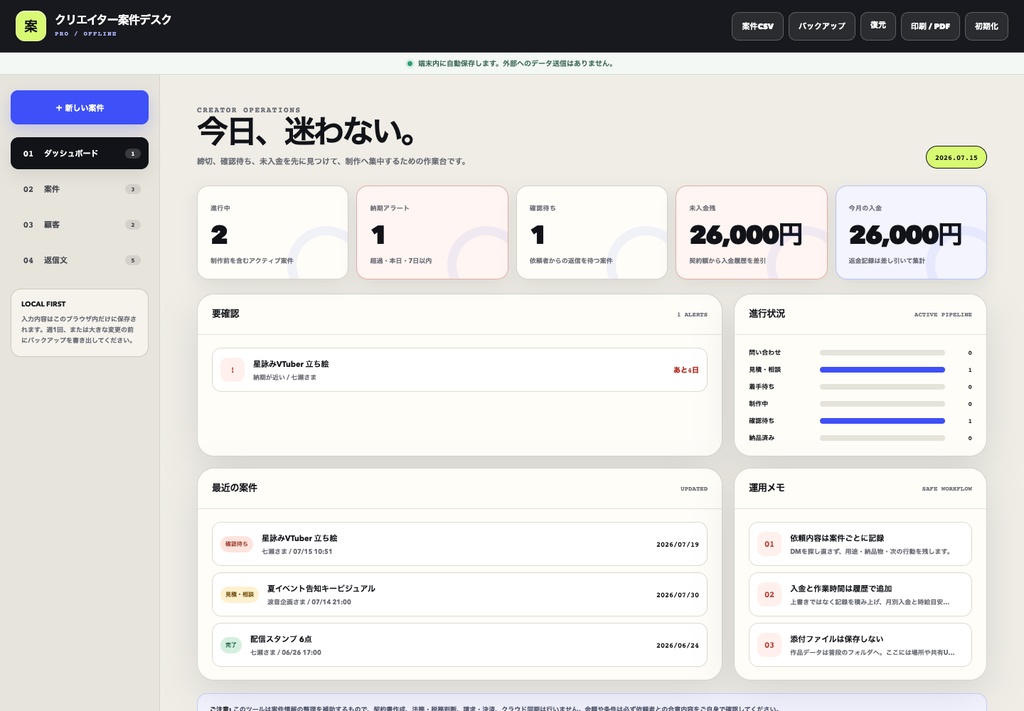Open 星詠みVTuber 立ち絵 in 最近の案件

(x=460, y=544)
